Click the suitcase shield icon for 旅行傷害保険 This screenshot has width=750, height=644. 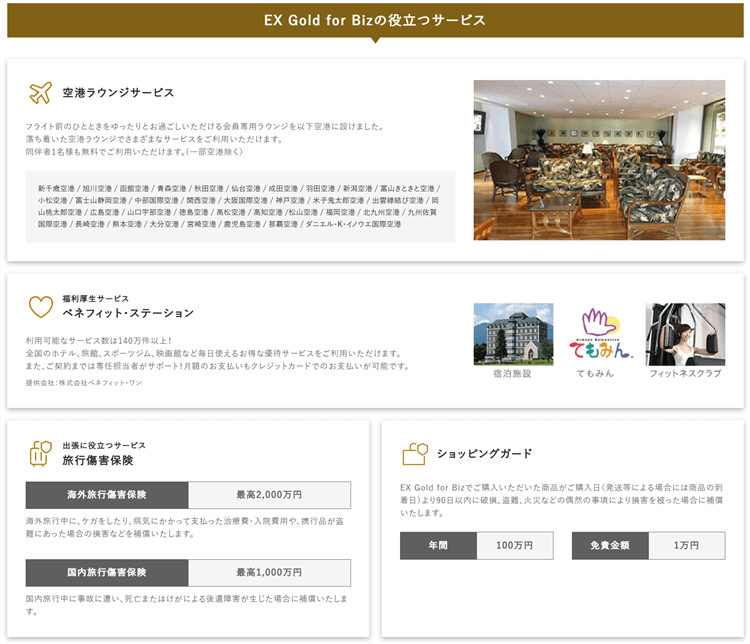pyautogui.click(x=40, y=453)
